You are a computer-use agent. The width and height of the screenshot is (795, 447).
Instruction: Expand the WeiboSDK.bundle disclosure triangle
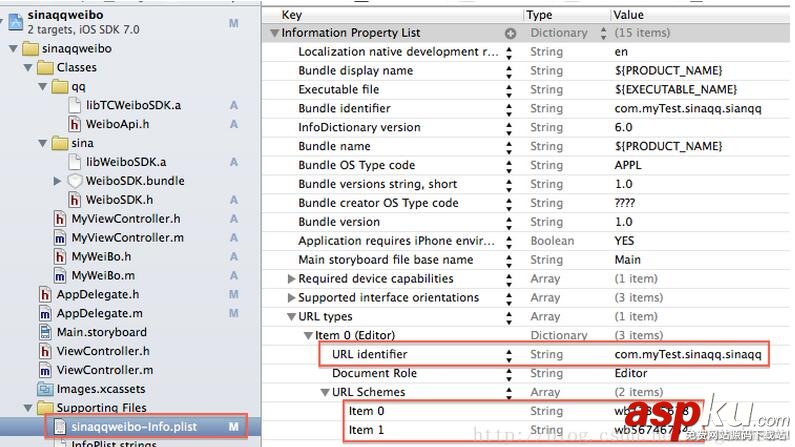[x=58, y=181]
